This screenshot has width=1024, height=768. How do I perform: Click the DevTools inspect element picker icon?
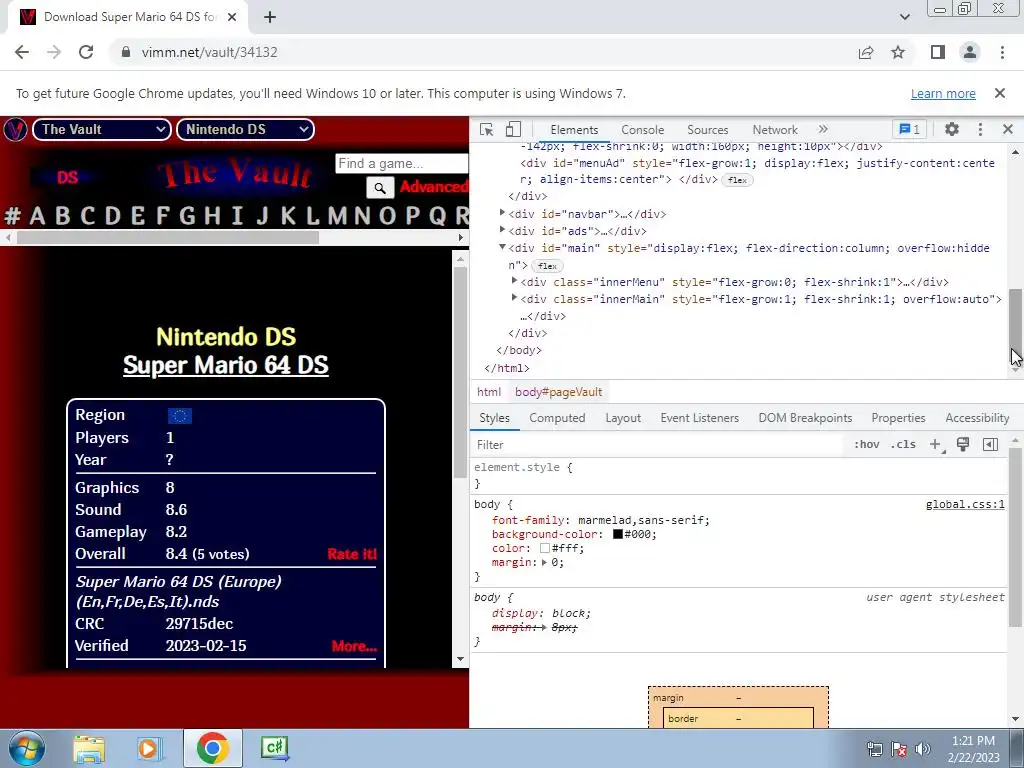(x=487, y=129)
